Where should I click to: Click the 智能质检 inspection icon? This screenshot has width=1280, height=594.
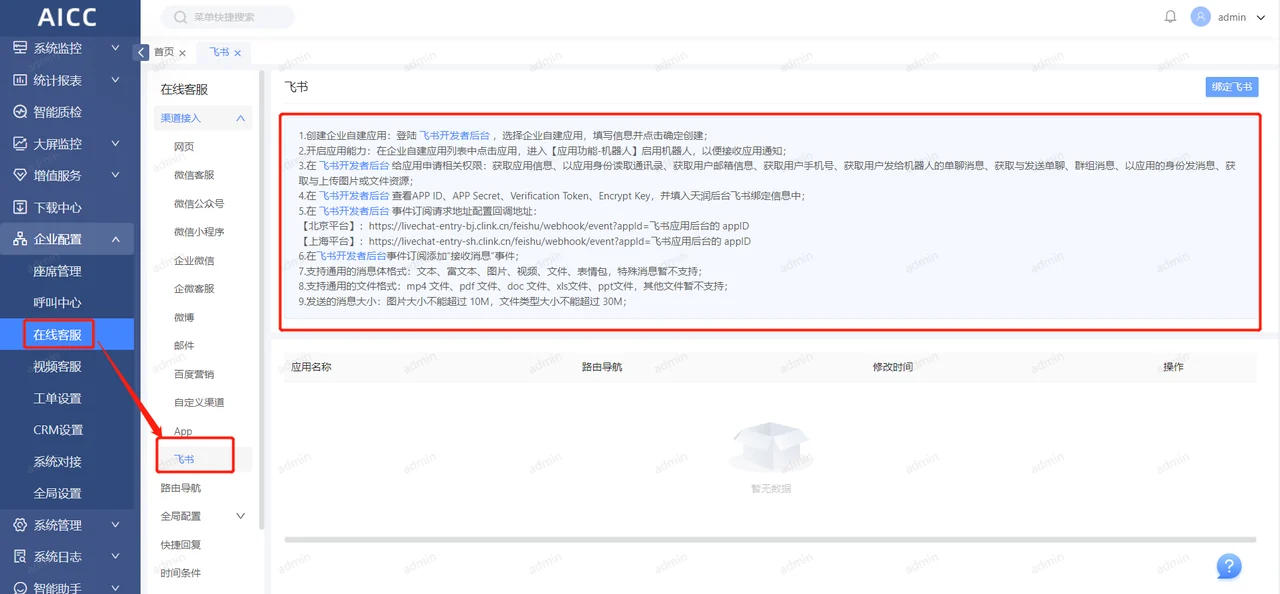(20, 112)
